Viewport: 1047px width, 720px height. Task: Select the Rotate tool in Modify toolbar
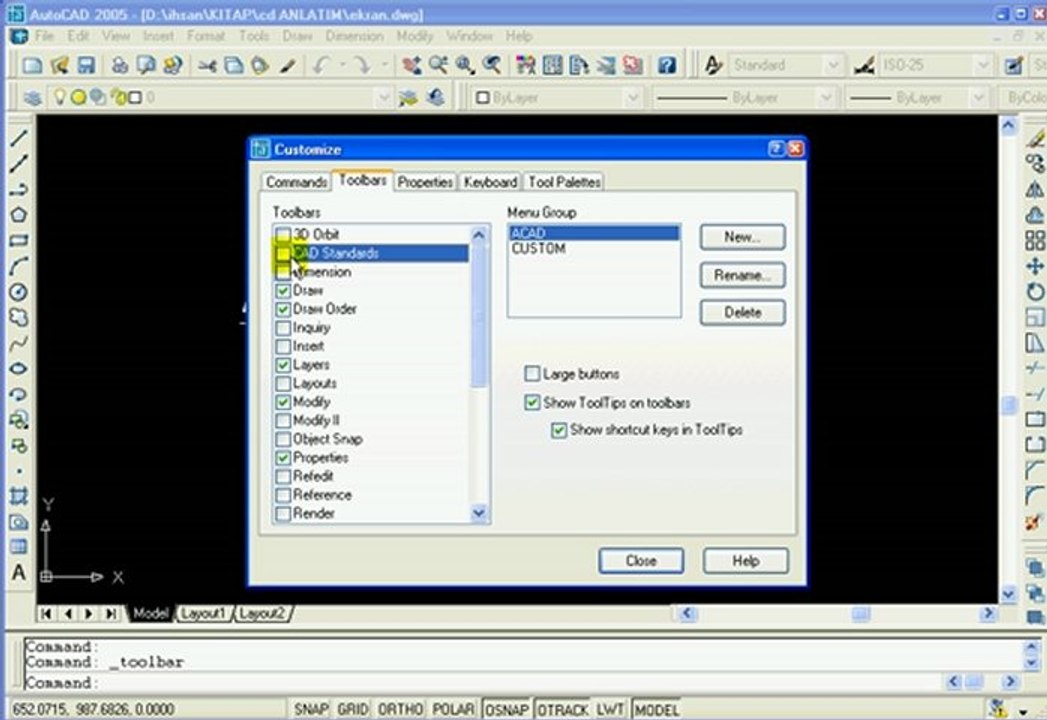(x=1035, y=292)
